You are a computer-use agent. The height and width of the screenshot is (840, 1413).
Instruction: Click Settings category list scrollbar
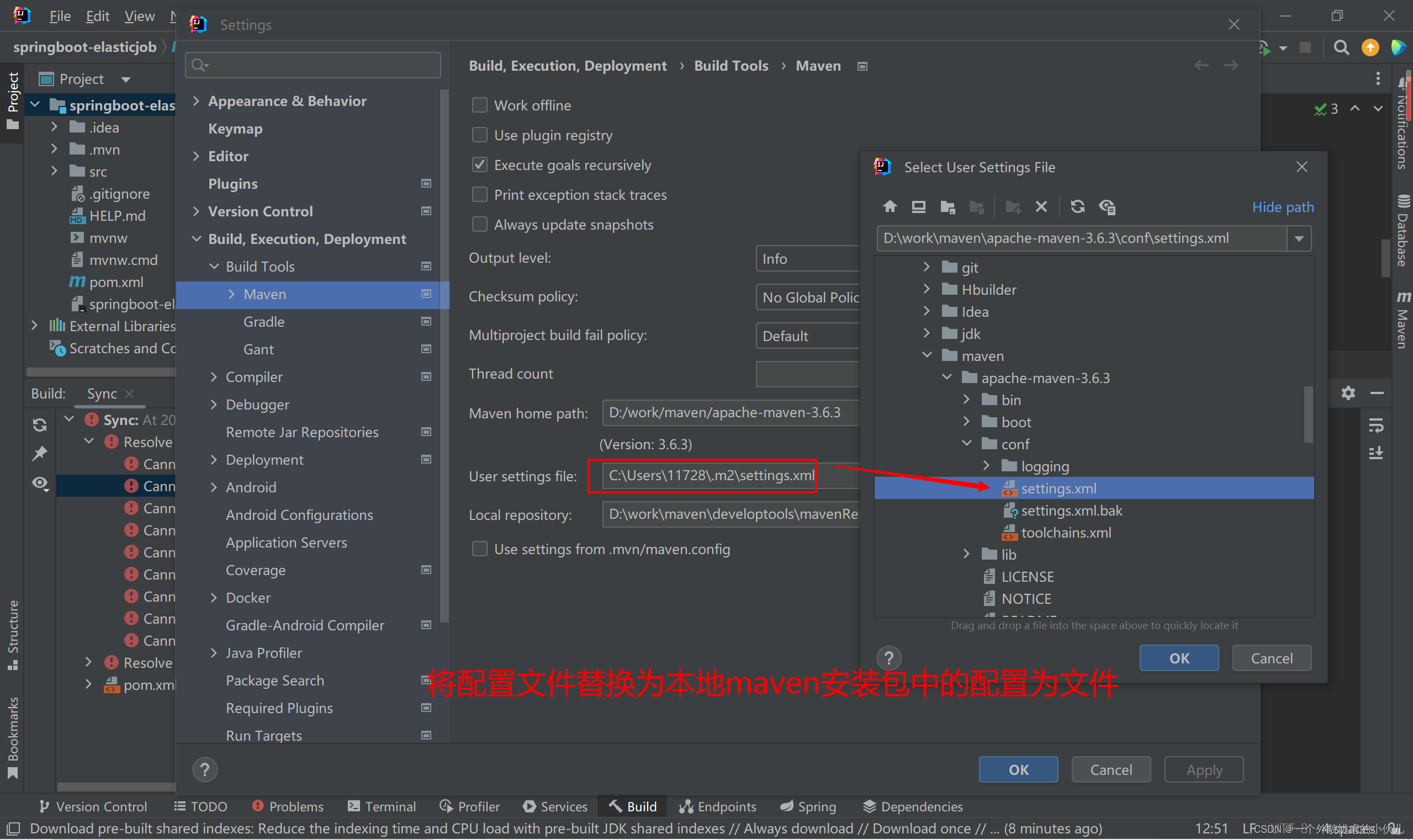[x=444, y=355]
